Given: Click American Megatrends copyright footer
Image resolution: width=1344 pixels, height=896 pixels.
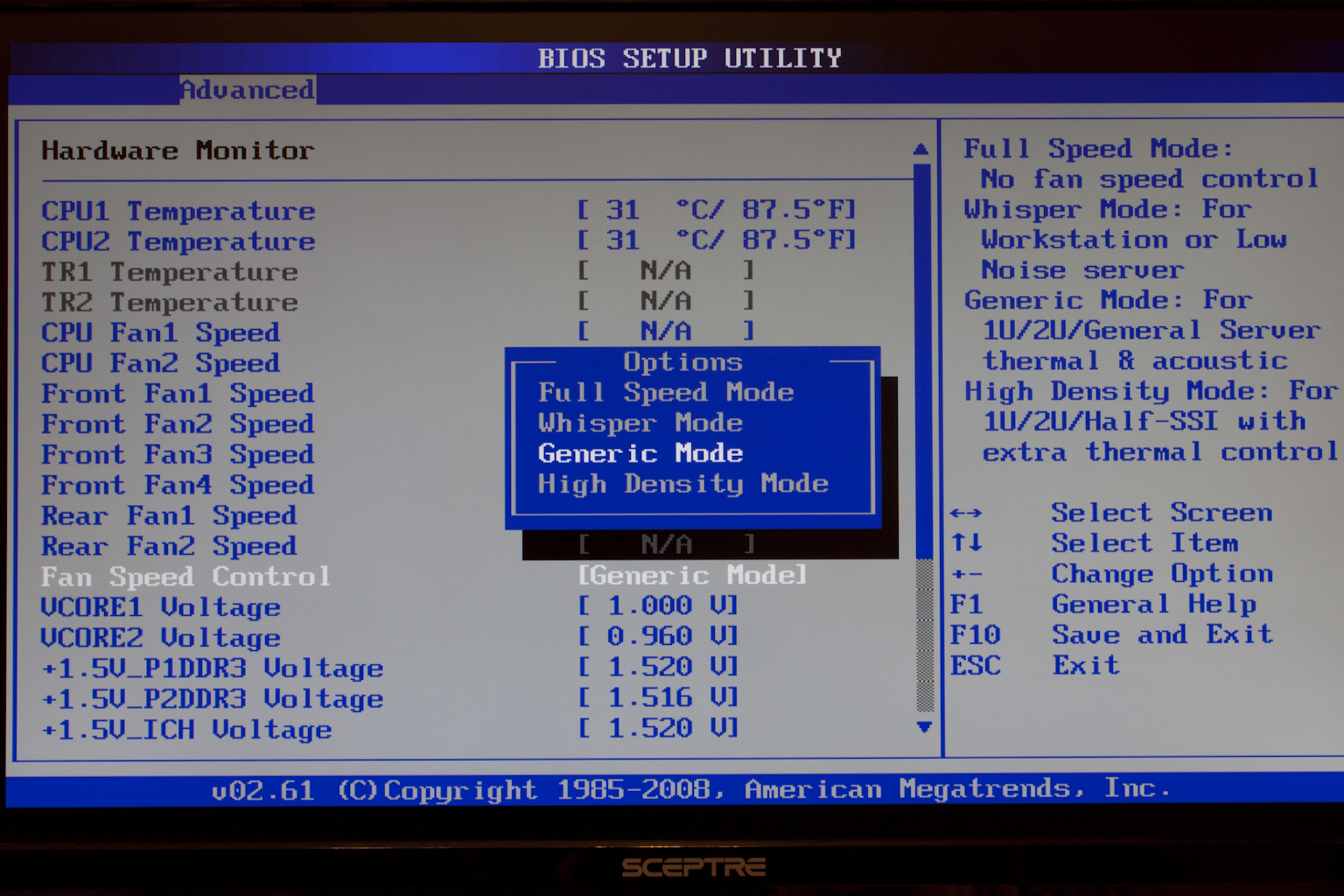Looking at the screenshot, I should 691,789.
